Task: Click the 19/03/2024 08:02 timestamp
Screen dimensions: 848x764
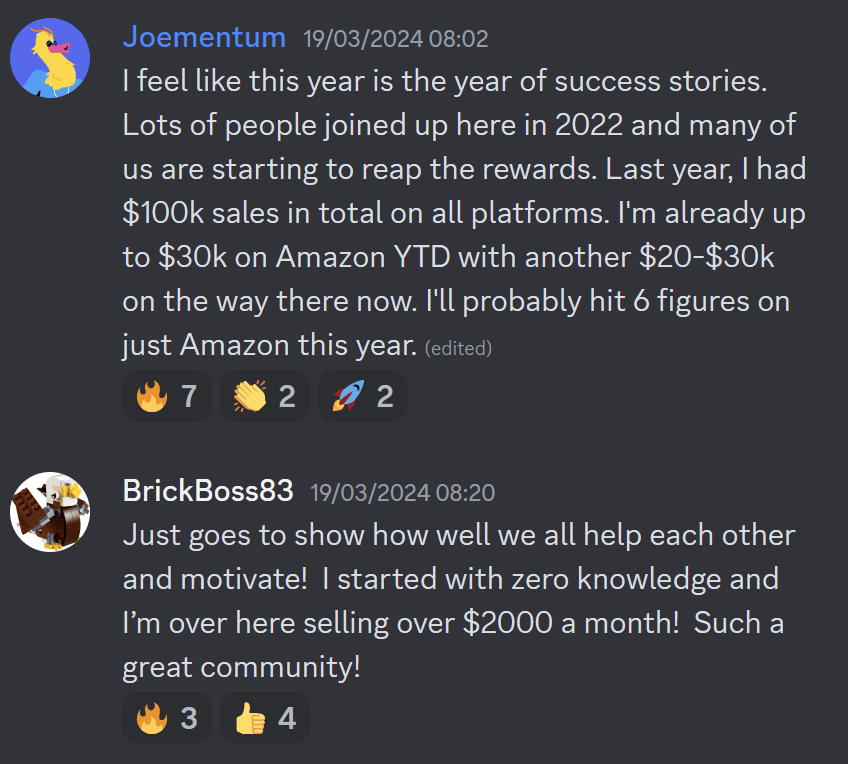Action: (x=396, y=40)
